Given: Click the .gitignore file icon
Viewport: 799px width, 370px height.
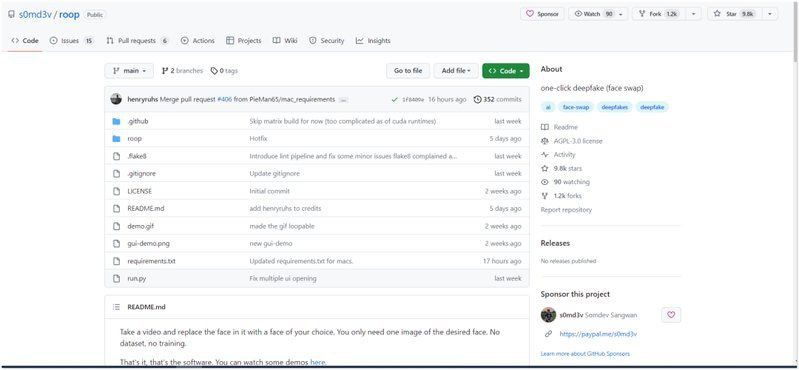Looking at the screenshot, I should 116,174.
